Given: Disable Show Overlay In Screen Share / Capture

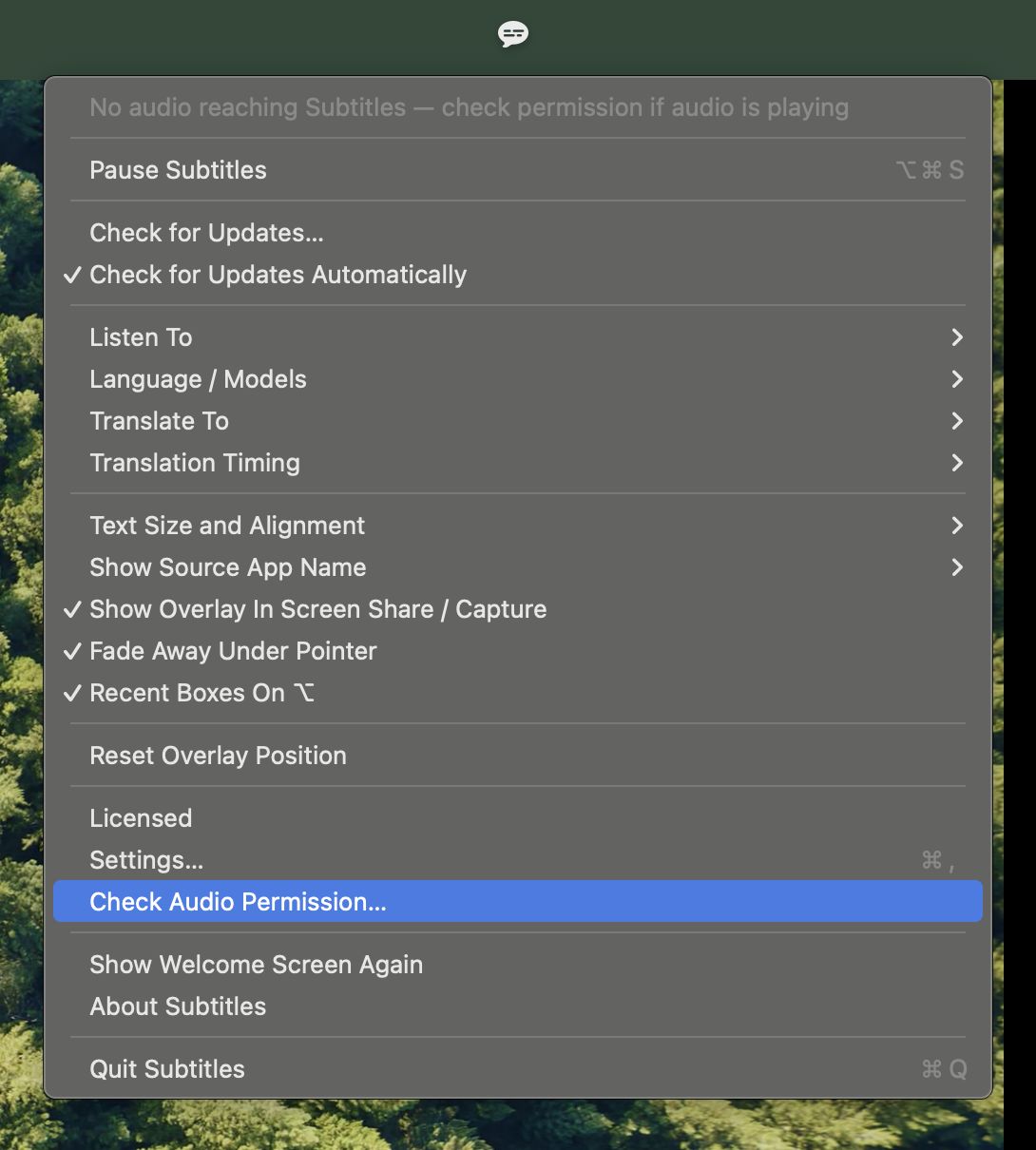Looking at the screenshot, I should pos(518,609).
